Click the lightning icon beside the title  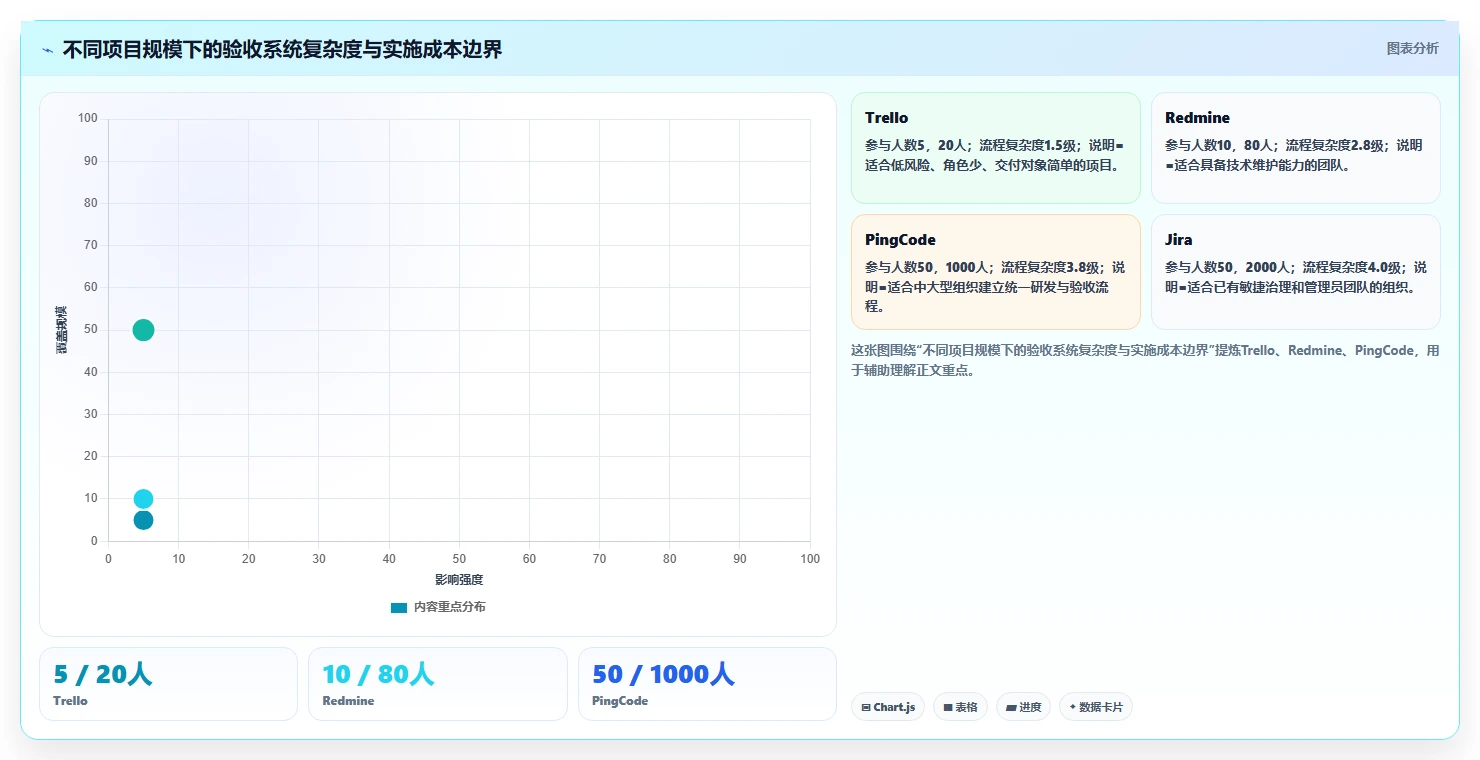48,50
